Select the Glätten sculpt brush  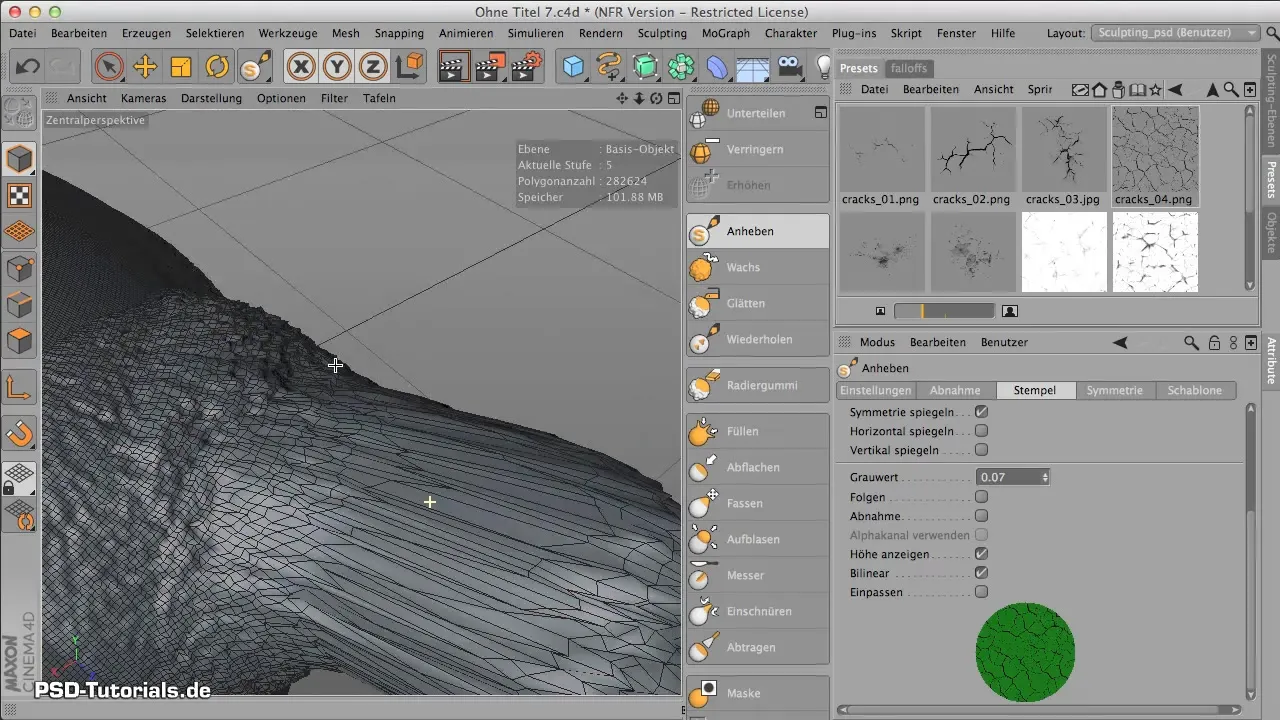[758, 303]
